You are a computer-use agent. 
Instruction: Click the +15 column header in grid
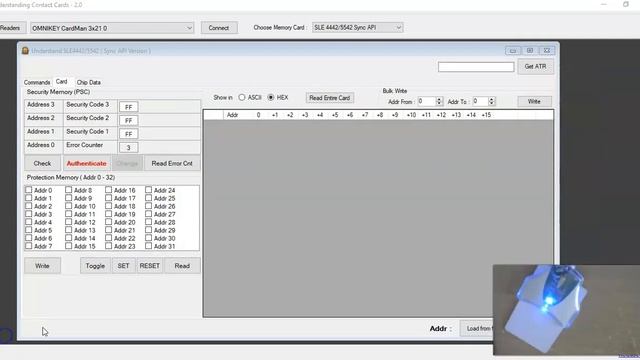point(486,115)
